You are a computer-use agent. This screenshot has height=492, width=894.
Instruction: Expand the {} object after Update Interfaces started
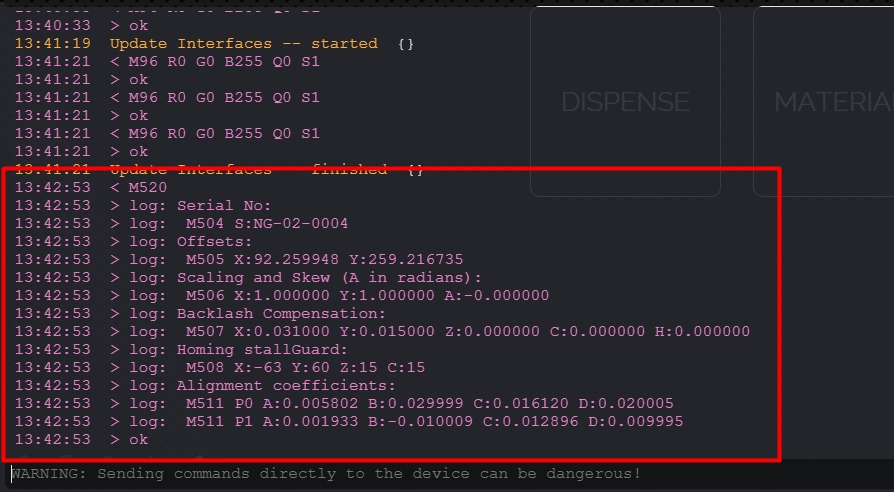(x=405, y=43)
